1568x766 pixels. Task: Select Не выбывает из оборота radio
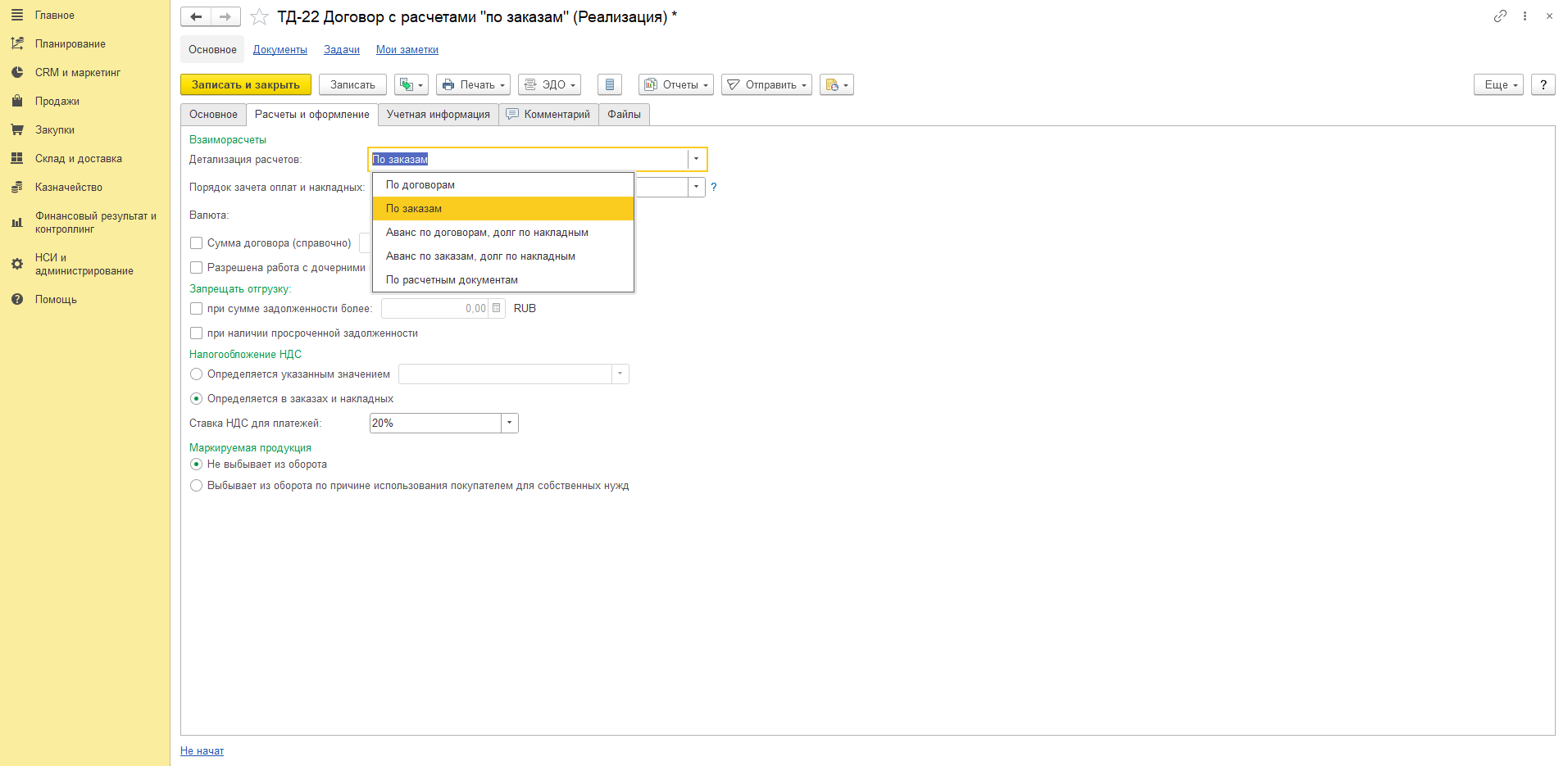tap(196, 465)
